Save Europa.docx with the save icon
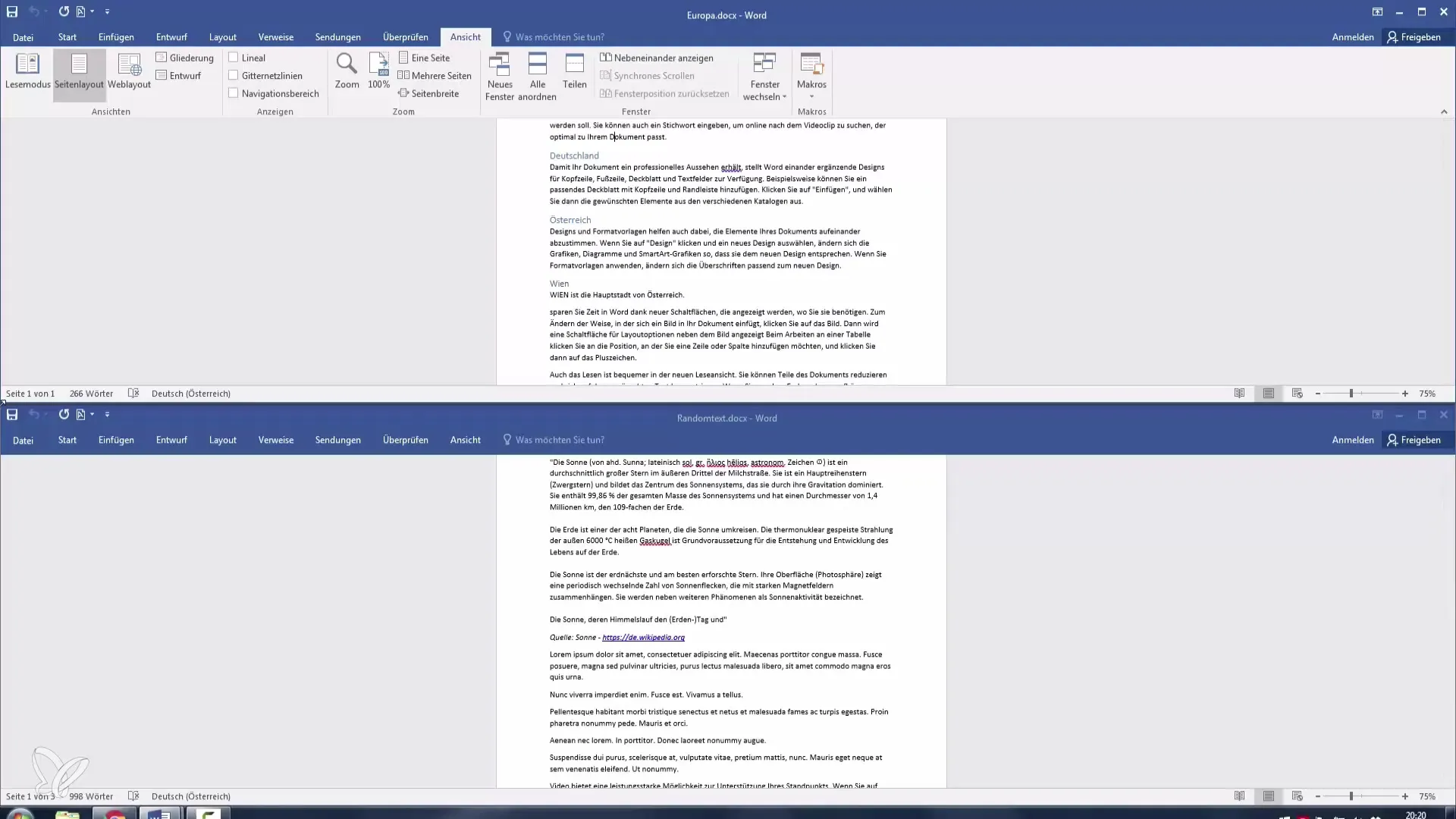This screenshot has width=1456, height=819. [x=12, y=12]
